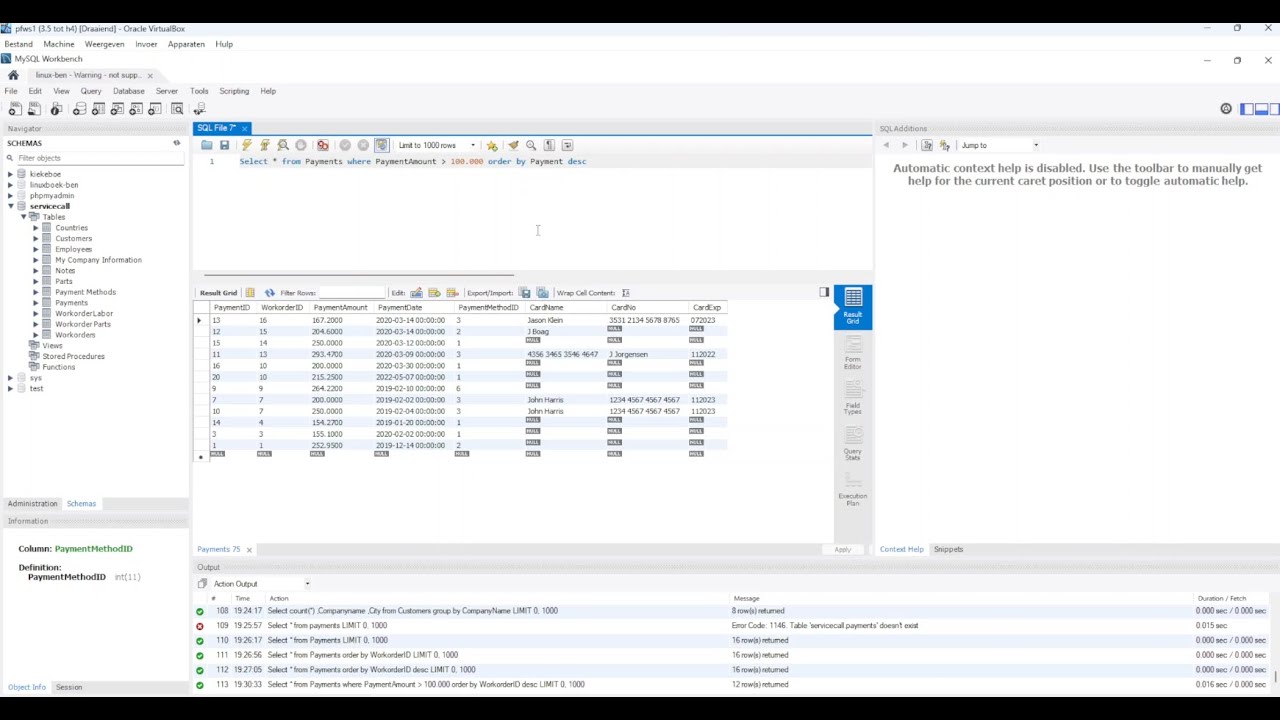Image resolution: width=1280 pixels, height=720 pixels.
Task: Click the create new table icon
Action: 98,108
